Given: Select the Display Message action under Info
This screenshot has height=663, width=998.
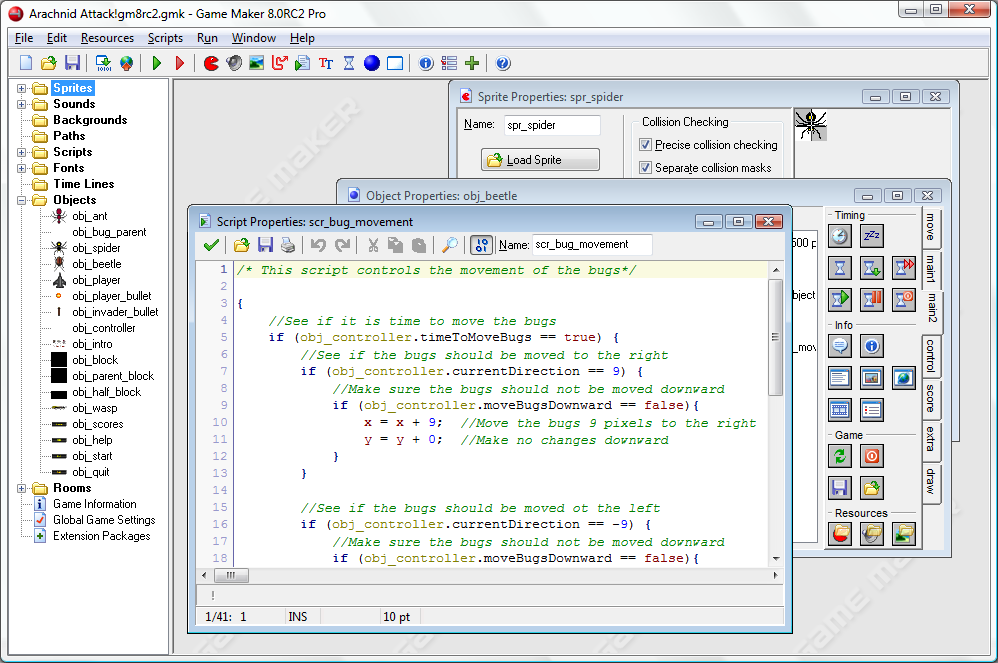Looking at the screenshot, I should point(840,346).
